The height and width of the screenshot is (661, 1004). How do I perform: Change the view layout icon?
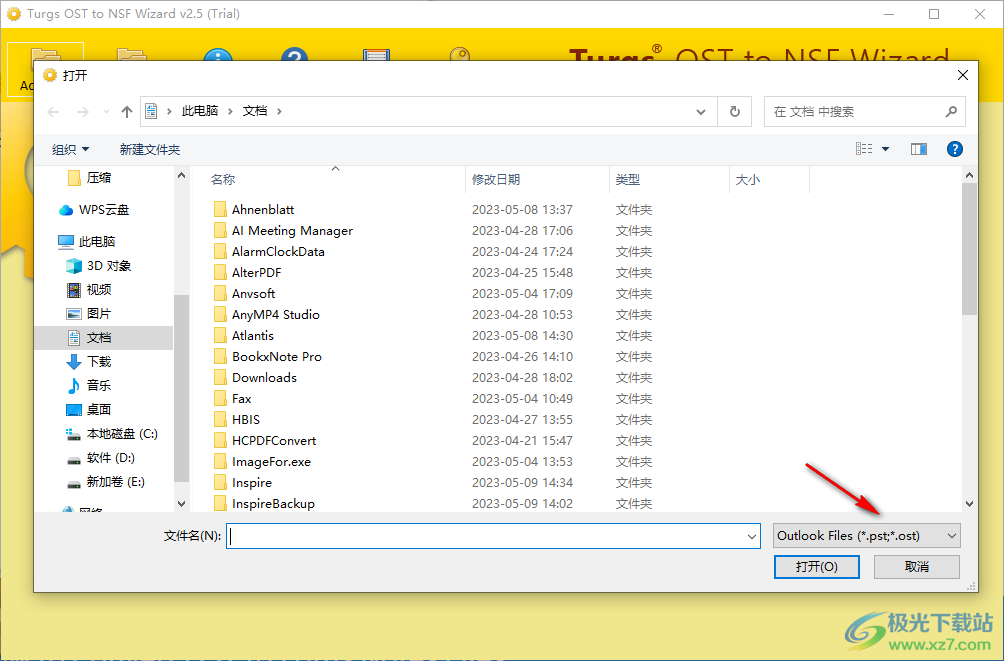tap(864, 149)
